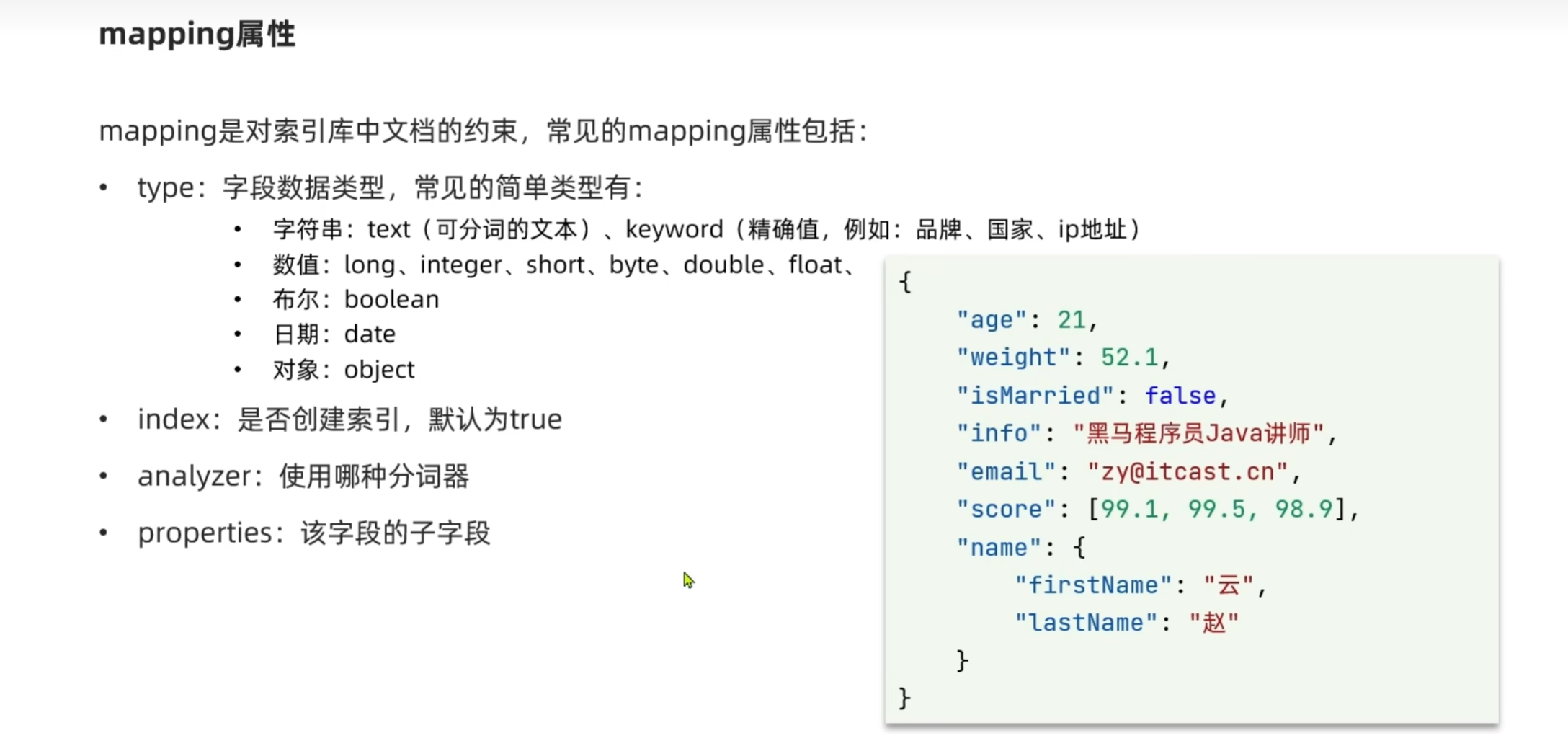Click the word "short" in the numeric types
The height and width of the screenshot is (746, 1568).
pos(556,265)
